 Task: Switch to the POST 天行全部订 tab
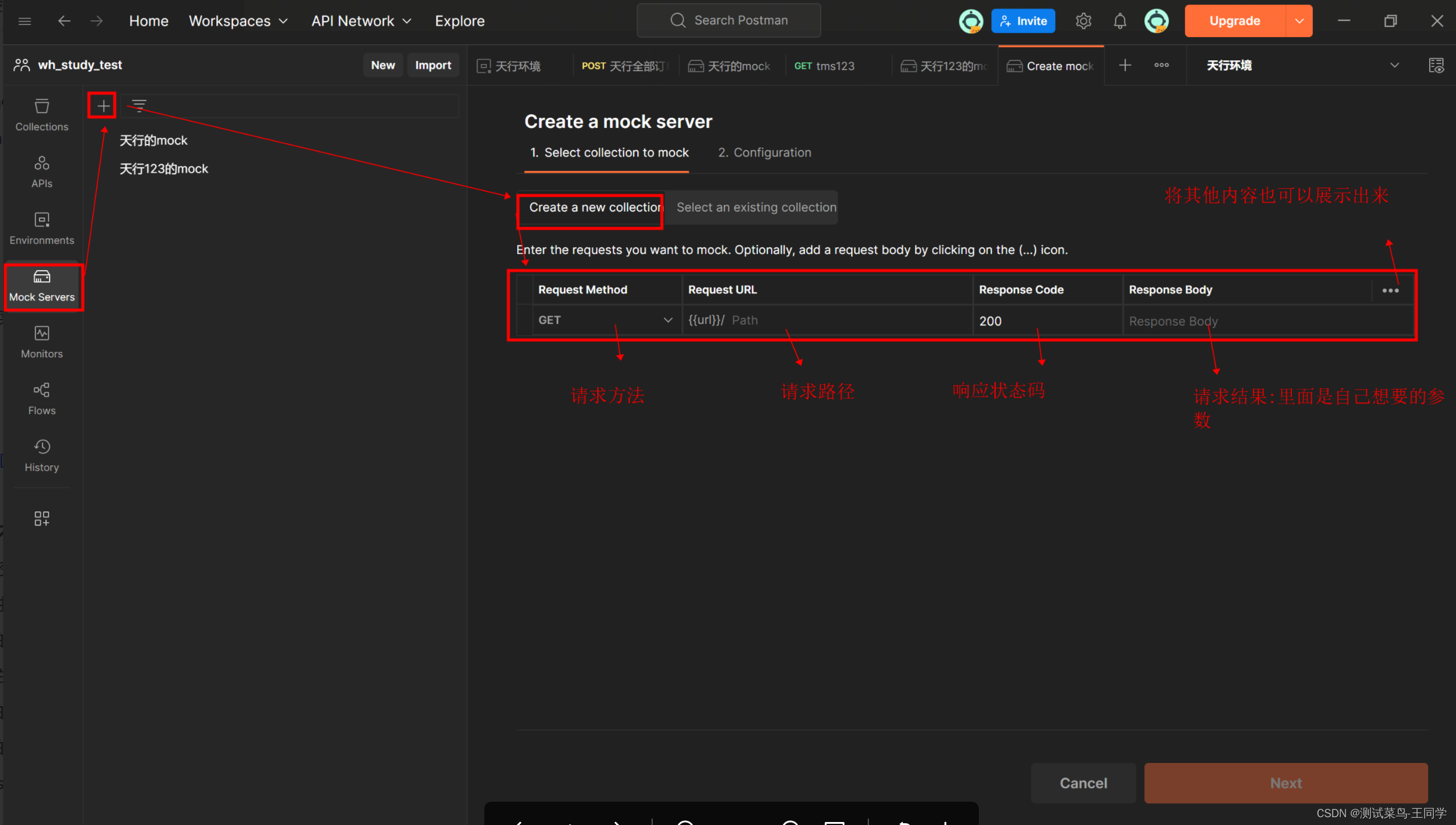click(625, 66)
